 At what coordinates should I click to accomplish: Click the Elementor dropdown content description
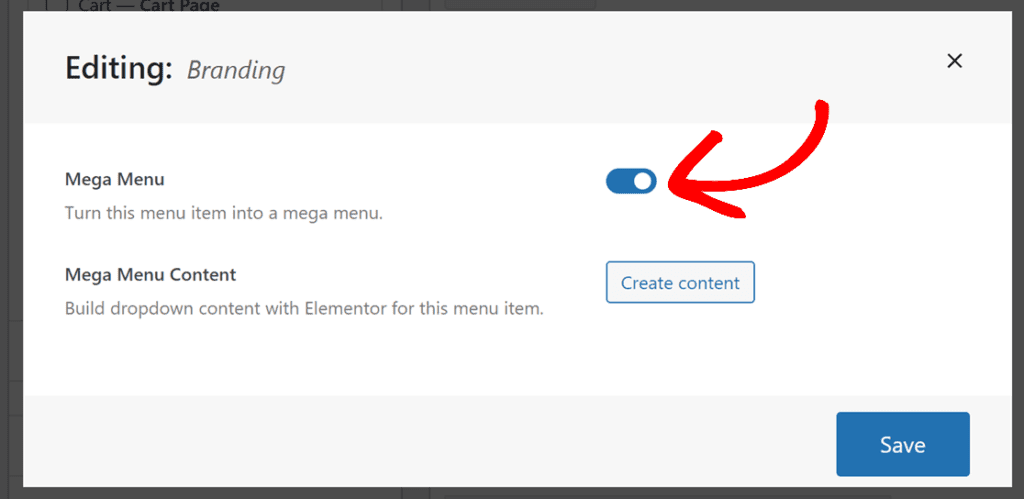[x=304, y=308]
